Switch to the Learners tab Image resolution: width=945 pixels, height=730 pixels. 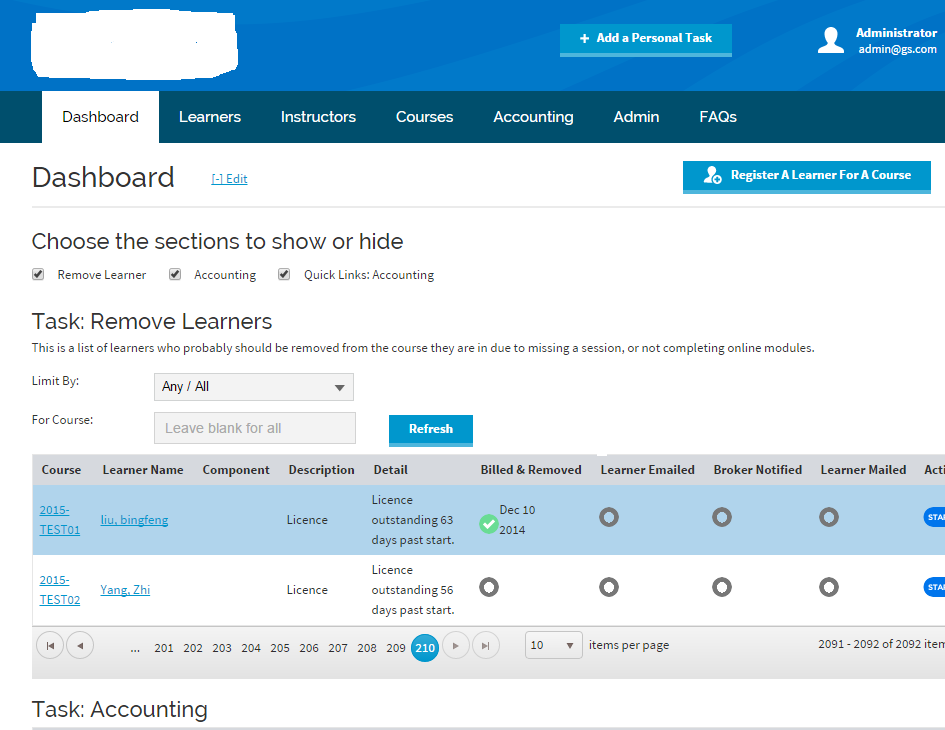[x=210, y=117]
